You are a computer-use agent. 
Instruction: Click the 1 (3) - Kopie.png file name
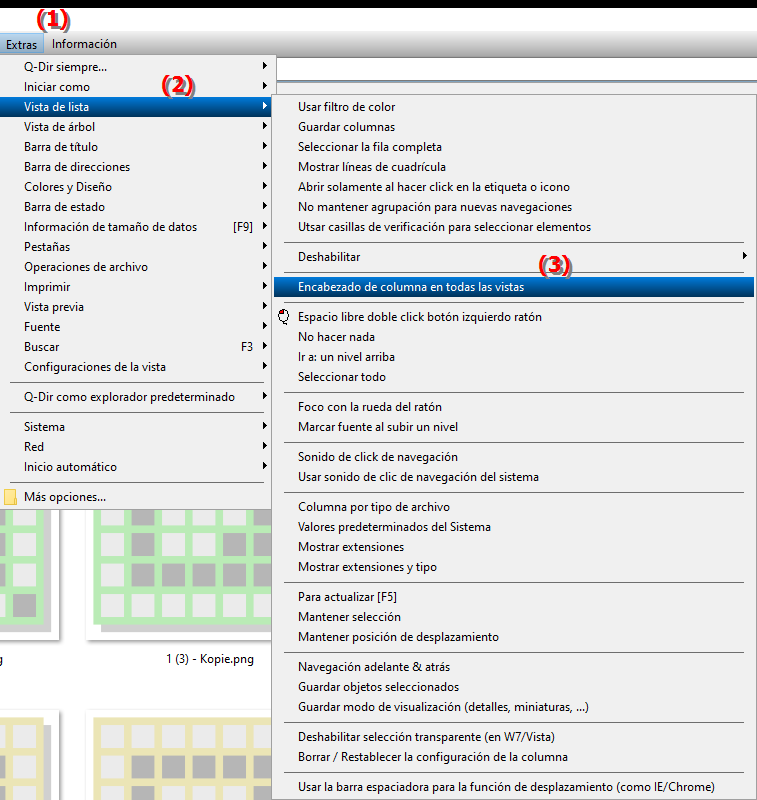210,659
